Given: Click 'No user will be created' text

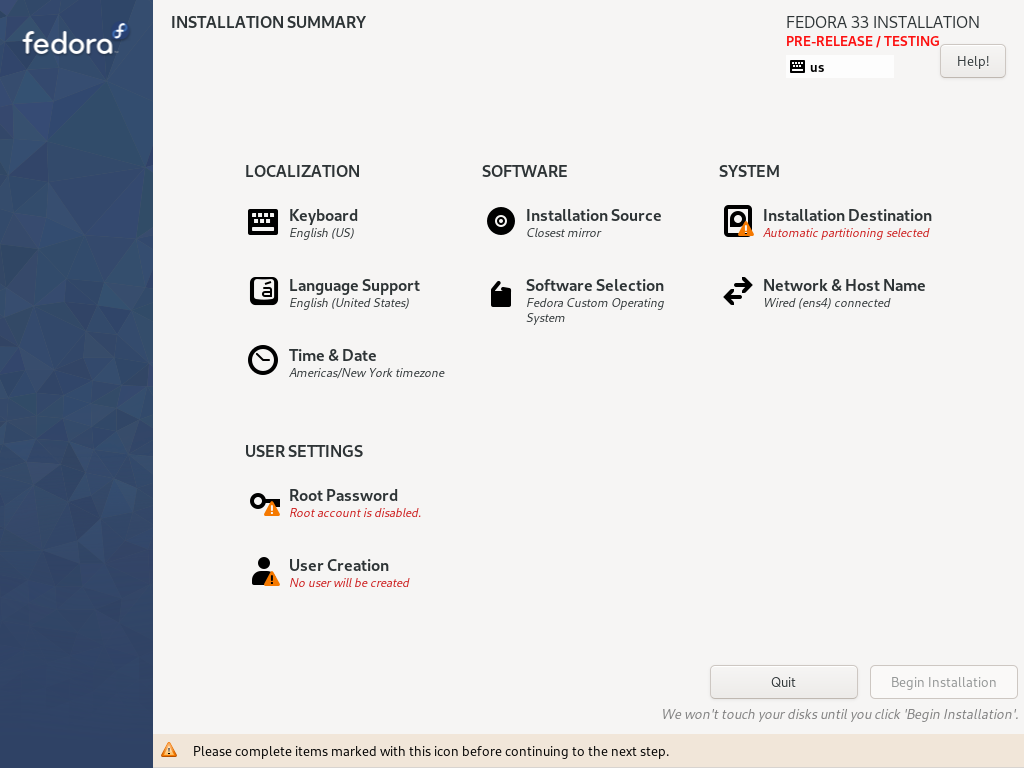Looking at the screenshot, I should click(349, 583).
